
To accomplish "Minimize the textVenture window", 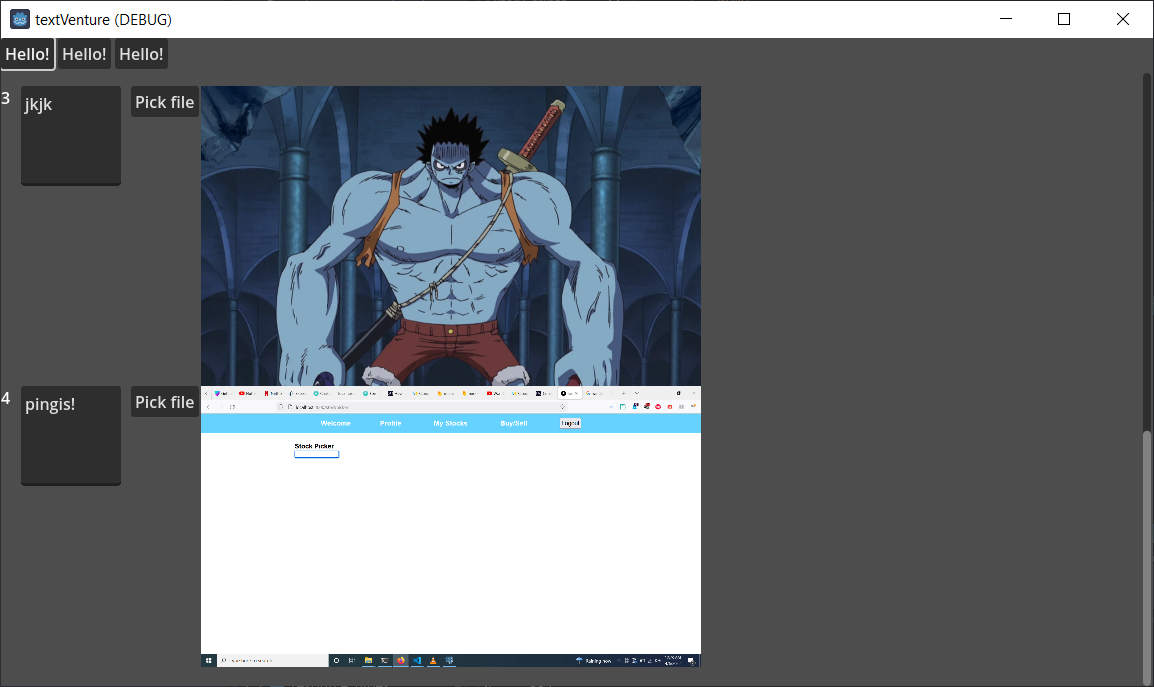I will point(1006,19).
